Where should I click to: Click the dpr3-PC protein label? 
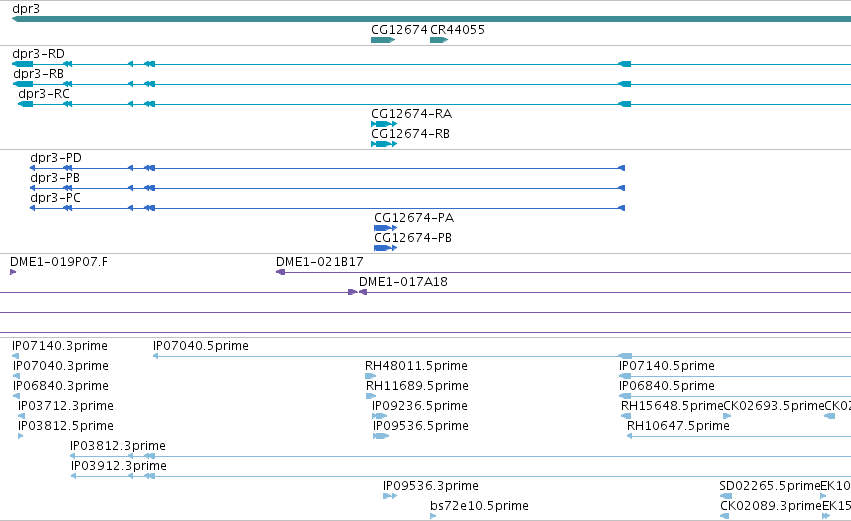point(55,198)
